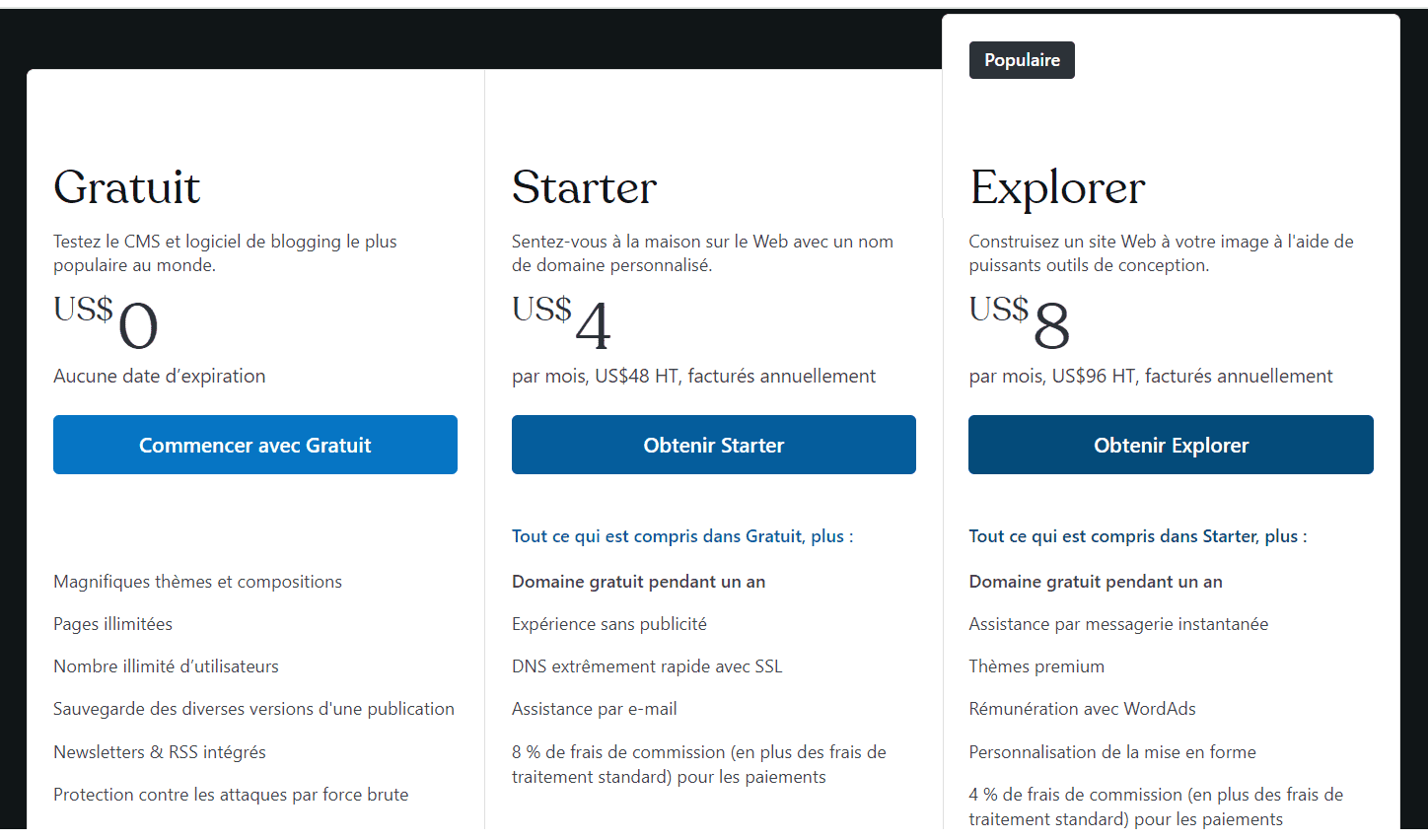The image size is (1428, 840).
Task: Select the Obtenir Starter button
Action: pos(714,445)
